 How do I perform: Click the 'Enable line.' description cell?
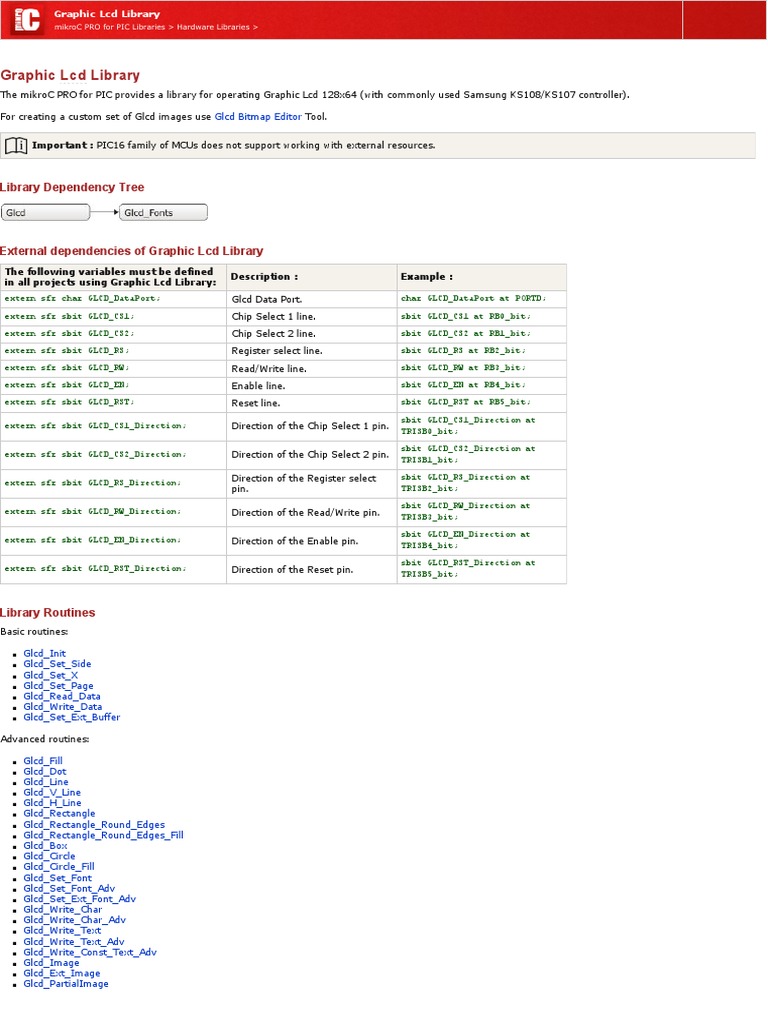(x=312, y=386)
